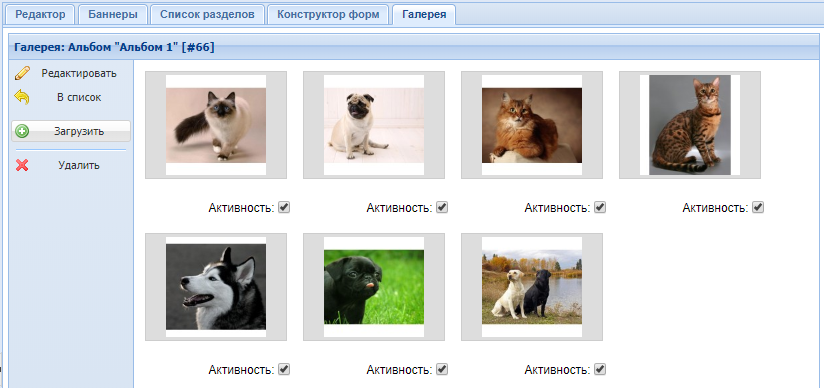Click the Редактировать button label

[x=79, y=73]
